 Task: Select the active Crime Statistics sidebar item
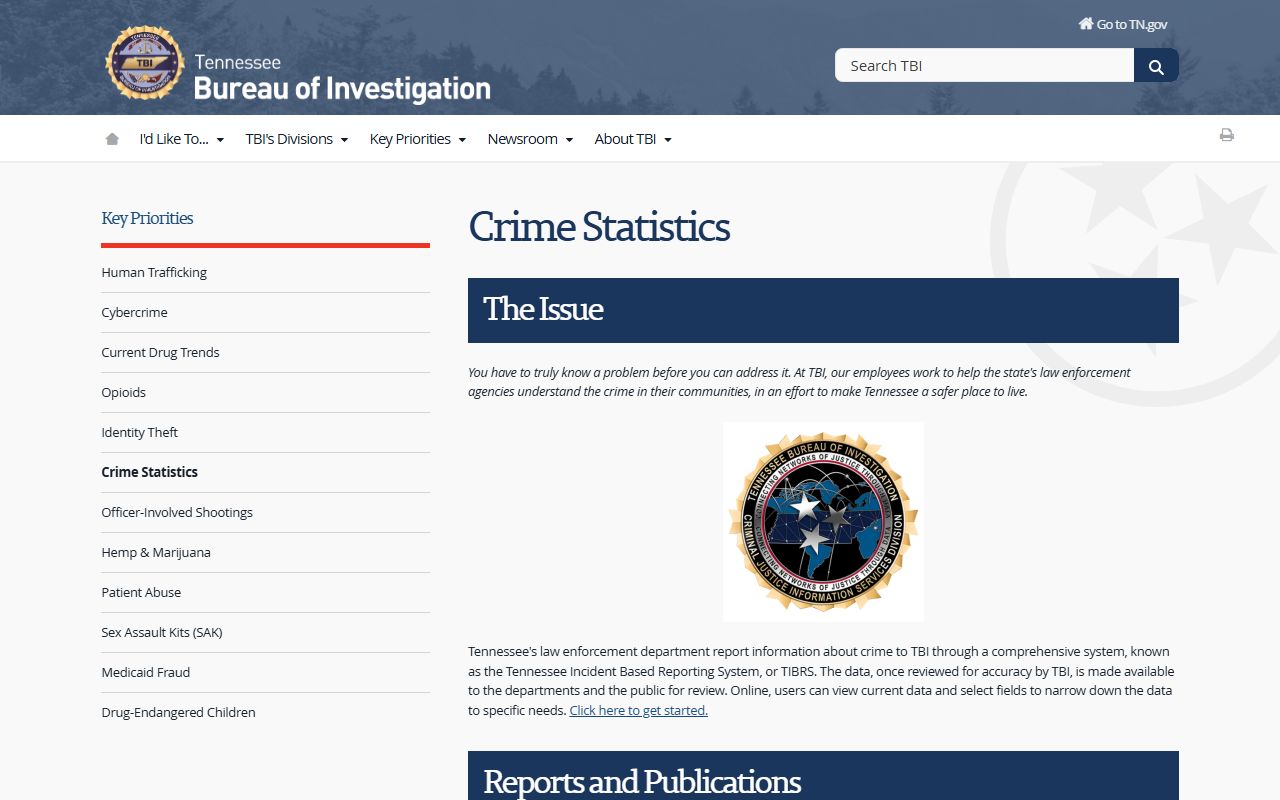(x=150, y=472)
